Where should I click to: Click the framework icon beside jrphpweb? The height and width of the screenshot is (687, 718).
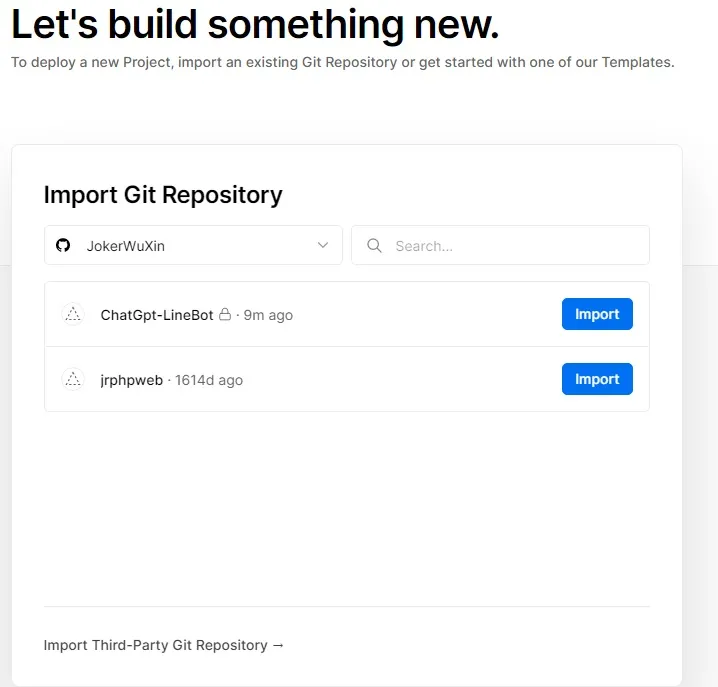[x=73, y=380]
